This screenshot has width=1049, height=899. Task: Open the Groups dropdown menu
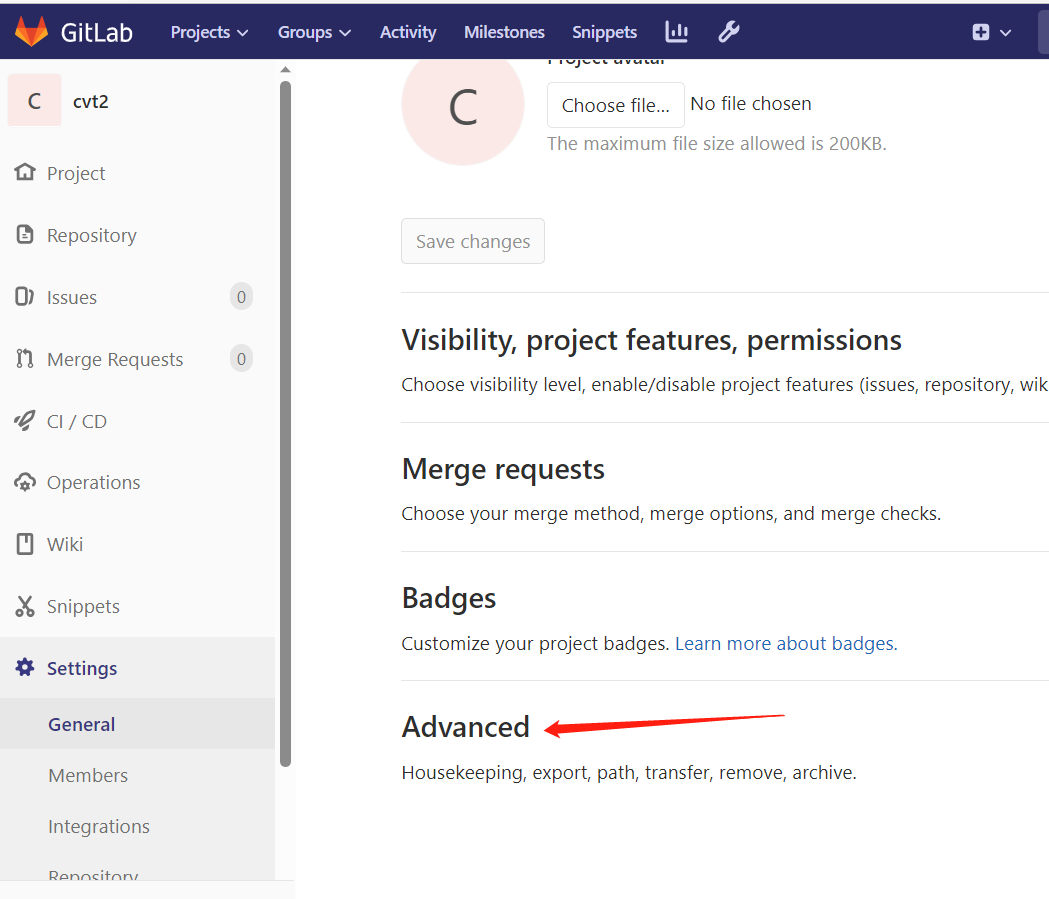point(314,32)
